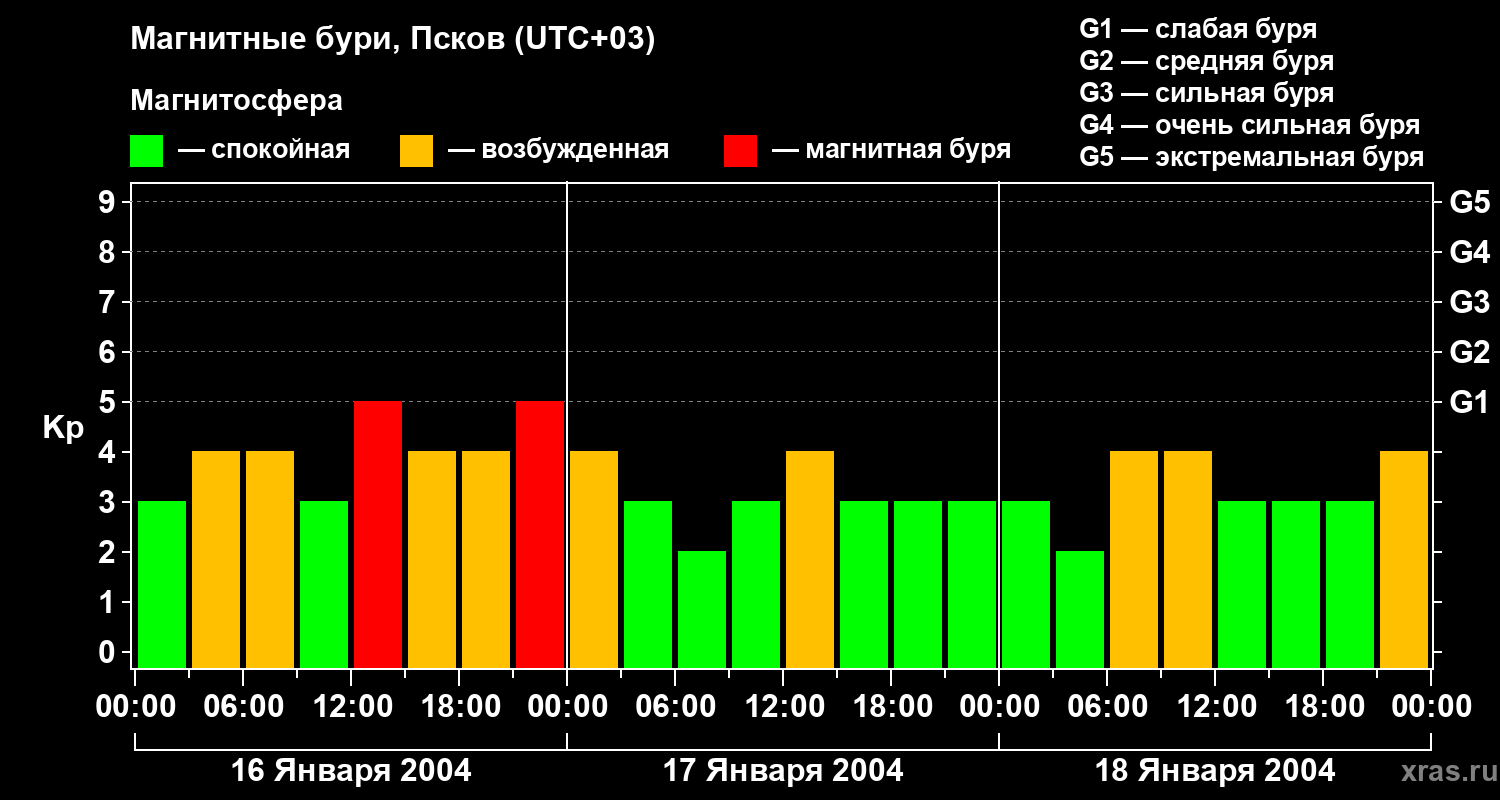Viewport: 1500px width, 800px height.
Task: Click the green bar for 12:00–15:00 on 18 January
Action: click(x=1242, y=584)
